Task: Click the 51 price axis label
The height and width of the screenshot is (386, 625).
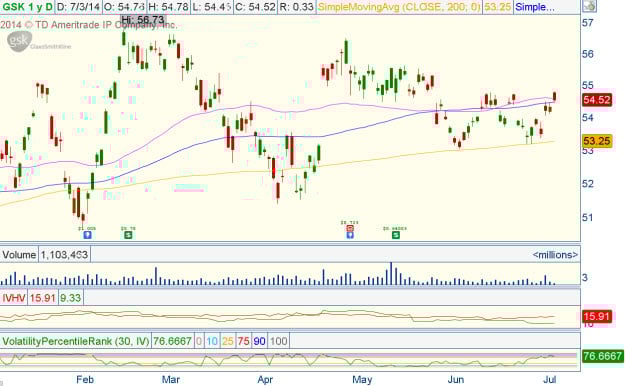Action: 588,217
